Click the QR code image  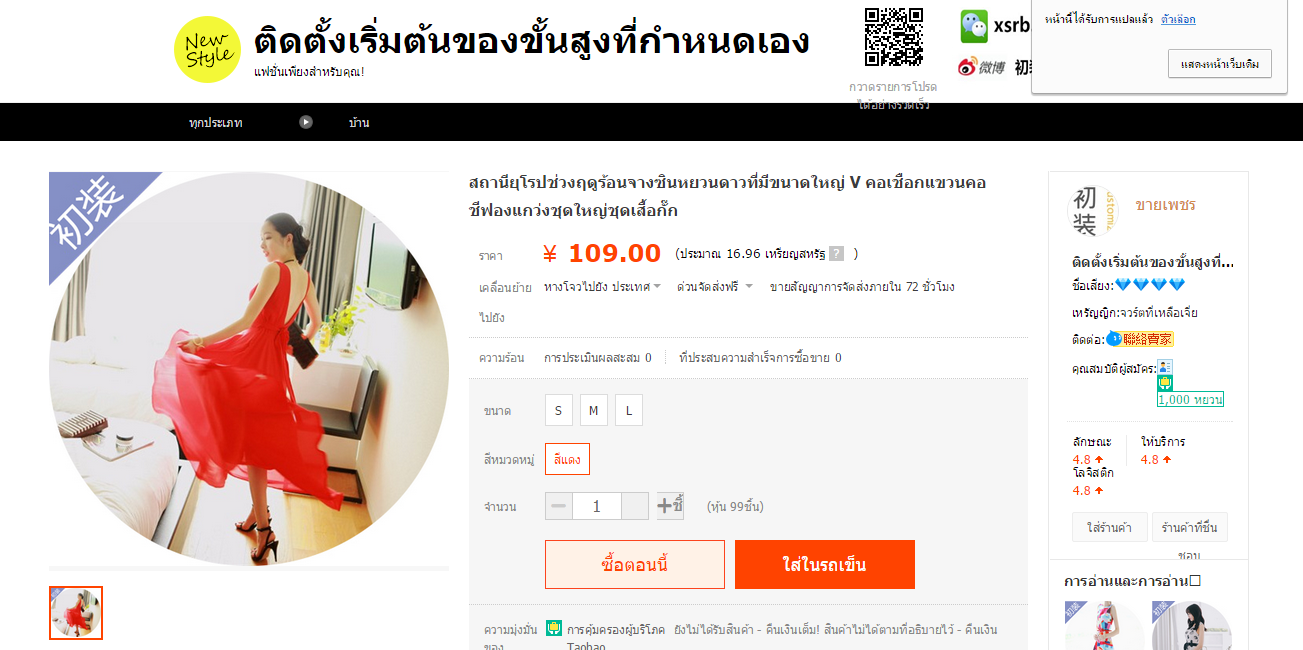[893, 37]
